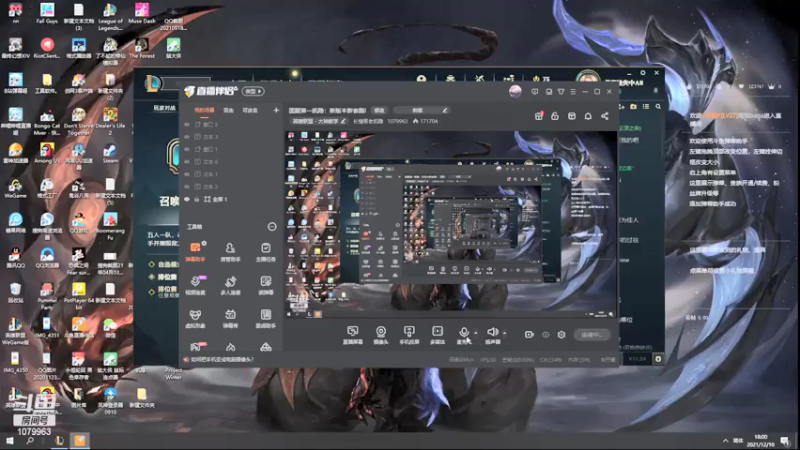Open the Fall Guys desktop shortcut
The width and height of the screenshot is (800, 450).
[47, 13]
